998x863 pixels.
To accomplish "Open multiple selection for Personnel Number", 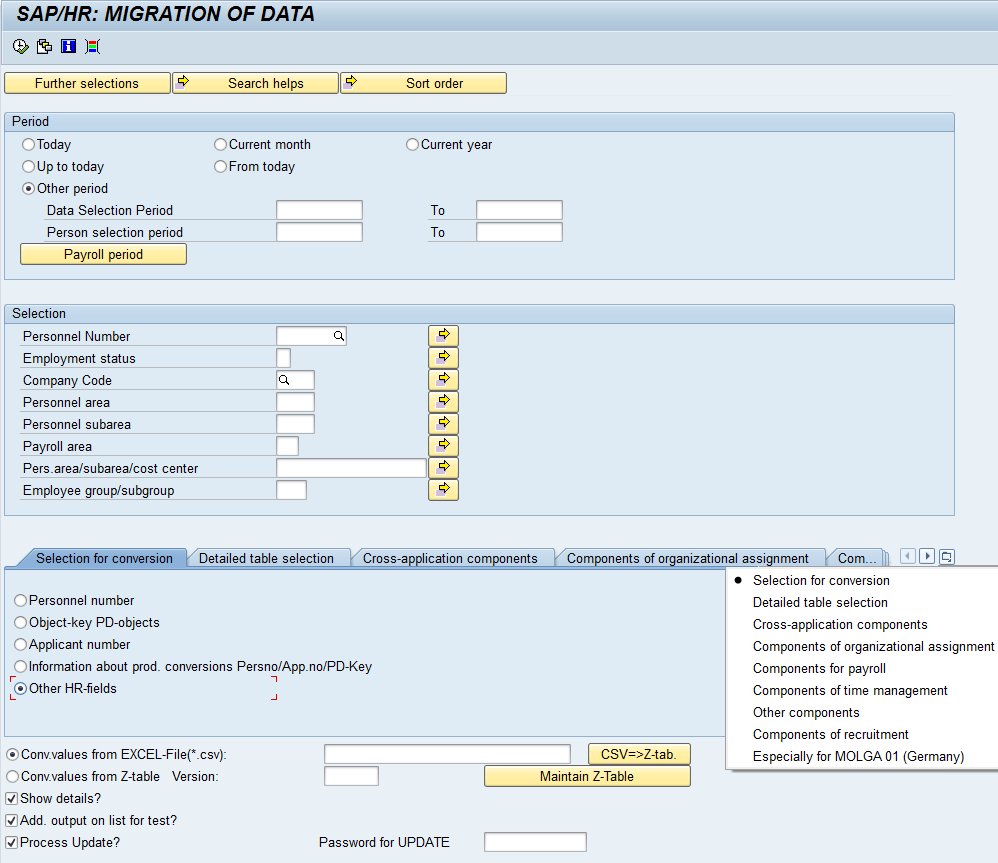I will coord(444,335).
